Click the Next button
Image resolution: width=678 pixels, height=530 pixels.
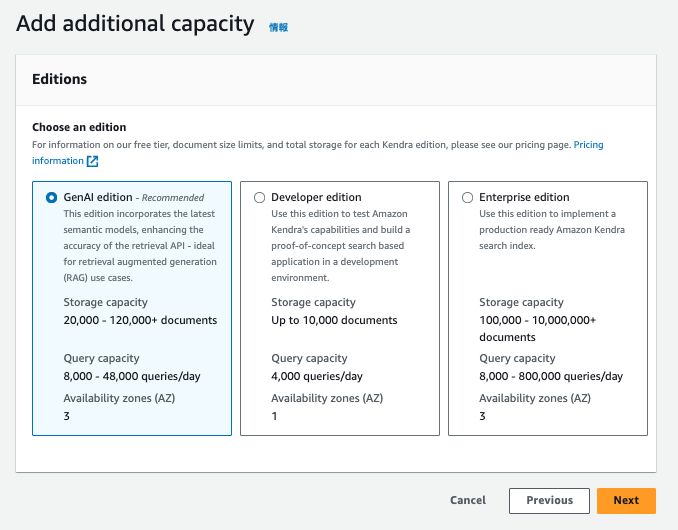[626, 501]
